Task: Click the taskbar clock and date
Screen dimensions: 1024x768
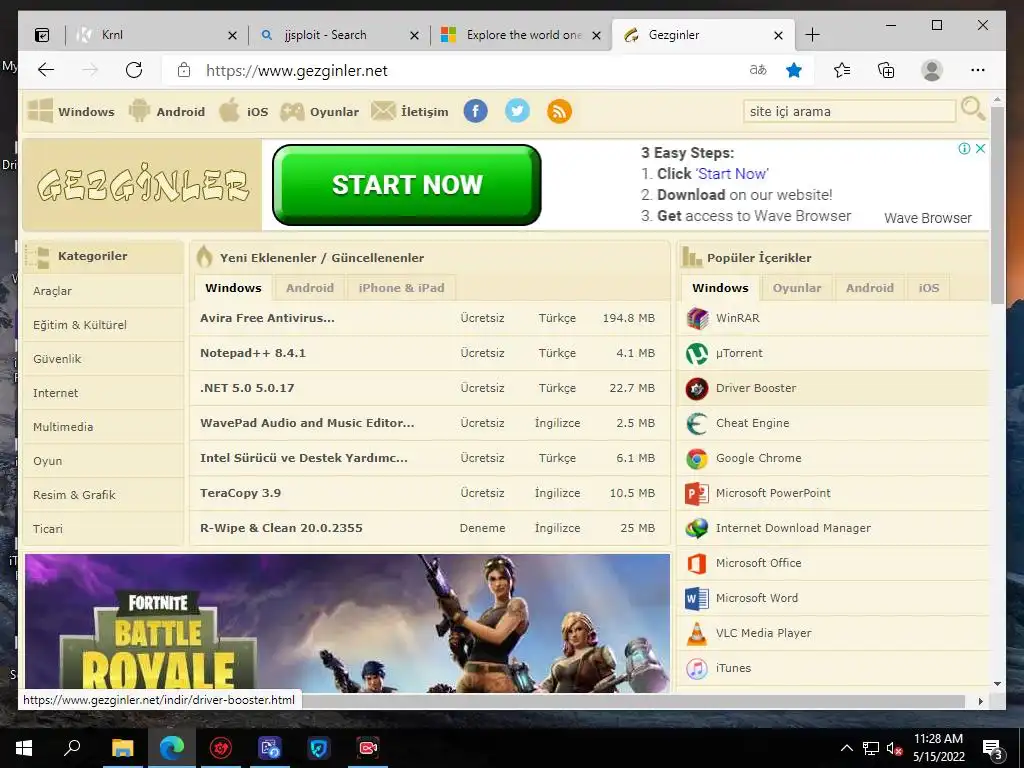Action: pyautogui.click(x=938, y=748)
